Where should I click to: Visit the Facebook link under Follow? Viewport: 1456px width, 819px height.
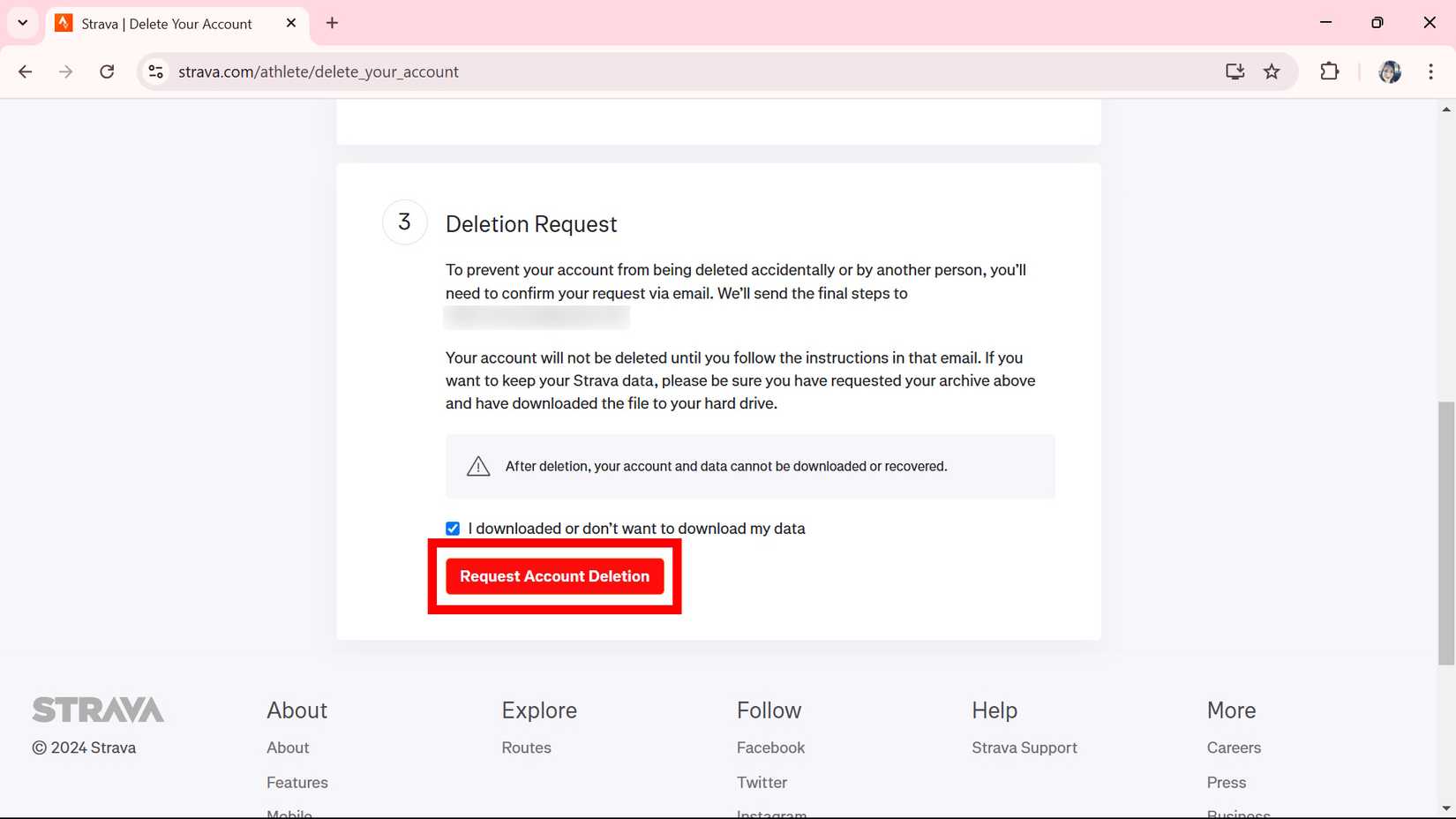769,747
